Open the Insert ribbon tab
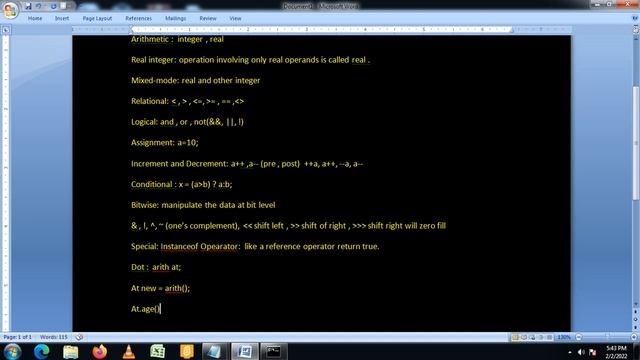The height and width of the screenshot is (360, 640). pos(62,18)
